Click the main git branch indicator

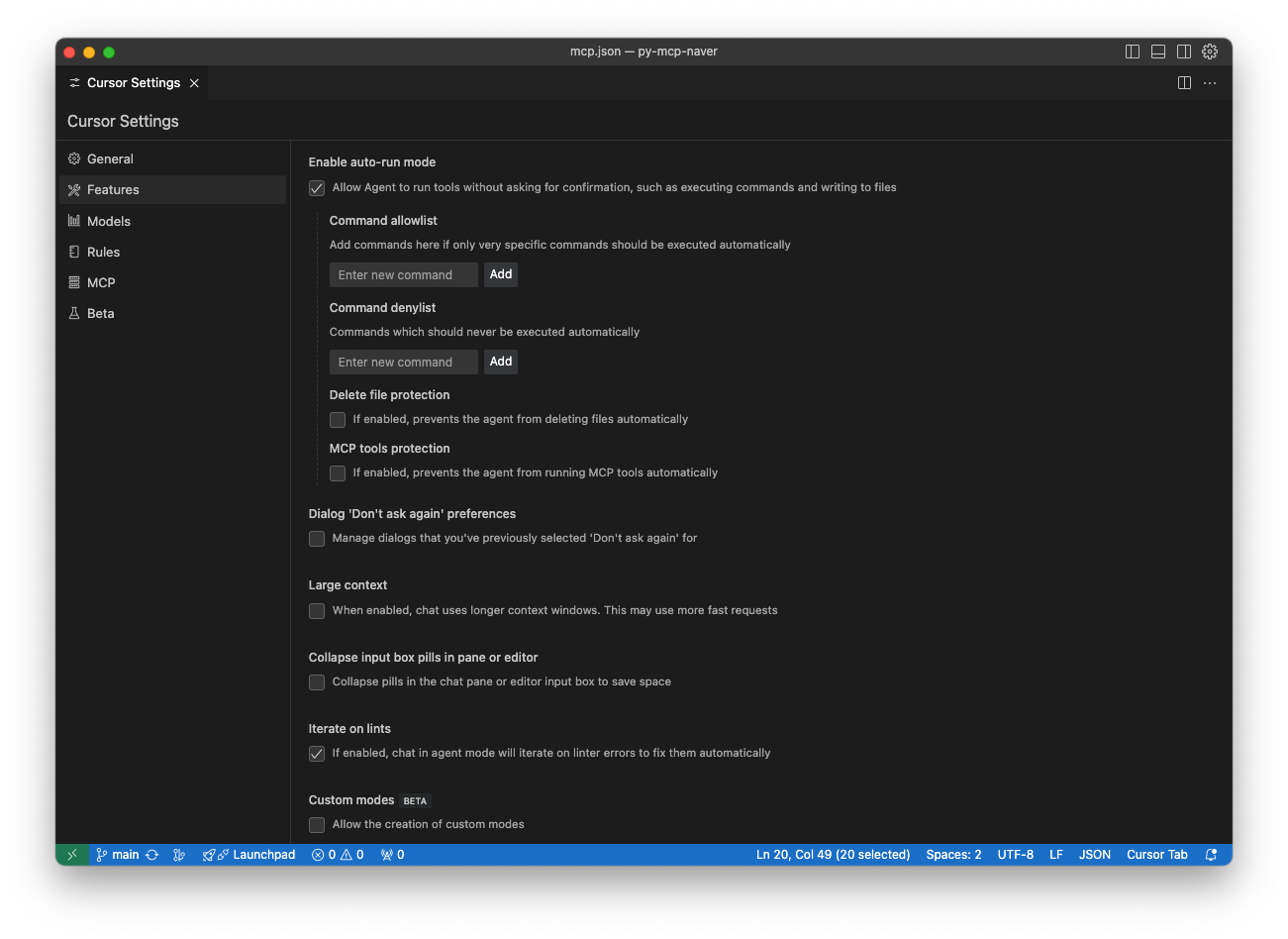(x=118, y=855)
